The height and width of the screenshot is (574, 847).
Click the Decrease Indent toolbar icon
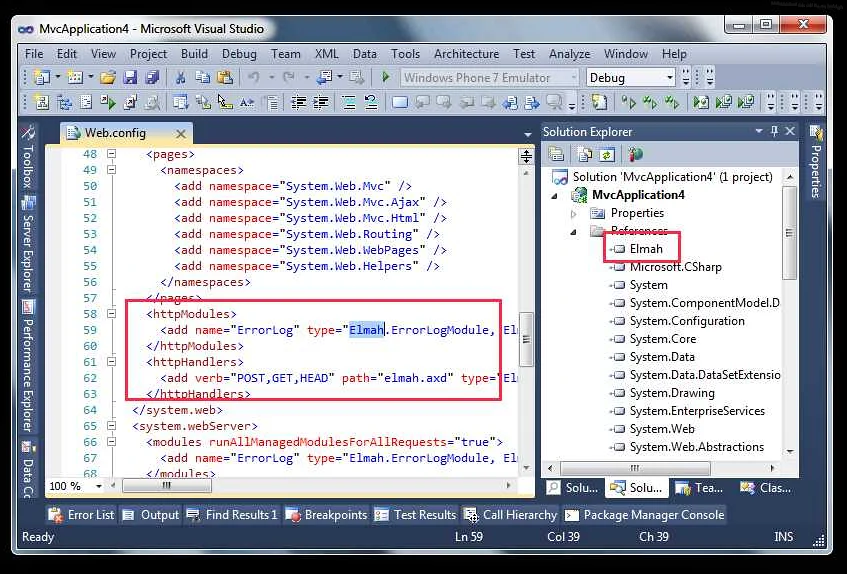298,102
